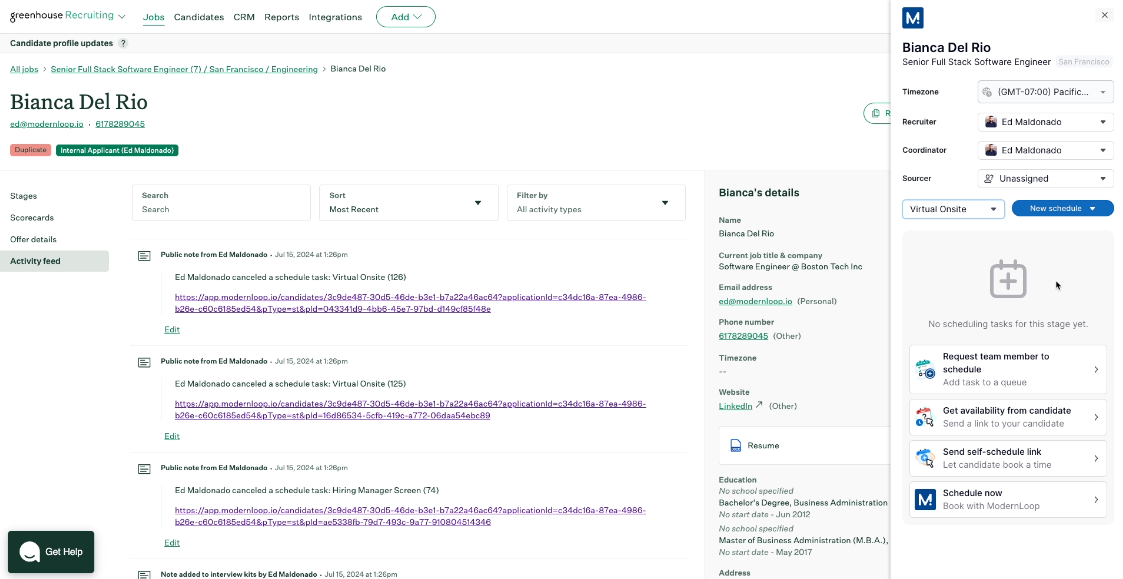
Task: Click the question mark beside Candidate profile updates
Action: [x=122, y=44]
